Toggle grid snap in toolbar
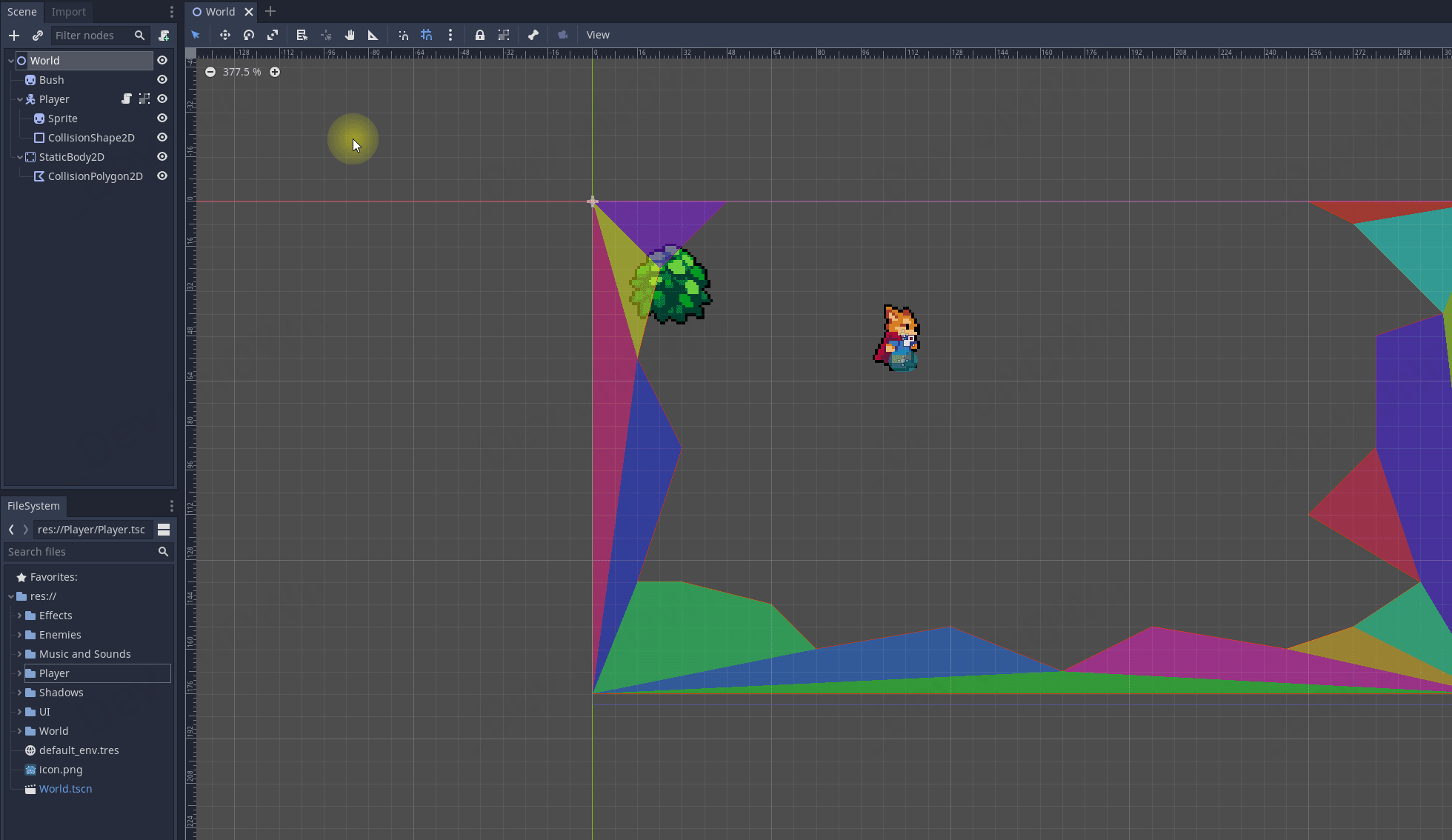 pyautogui.click(x=427, y=35)
